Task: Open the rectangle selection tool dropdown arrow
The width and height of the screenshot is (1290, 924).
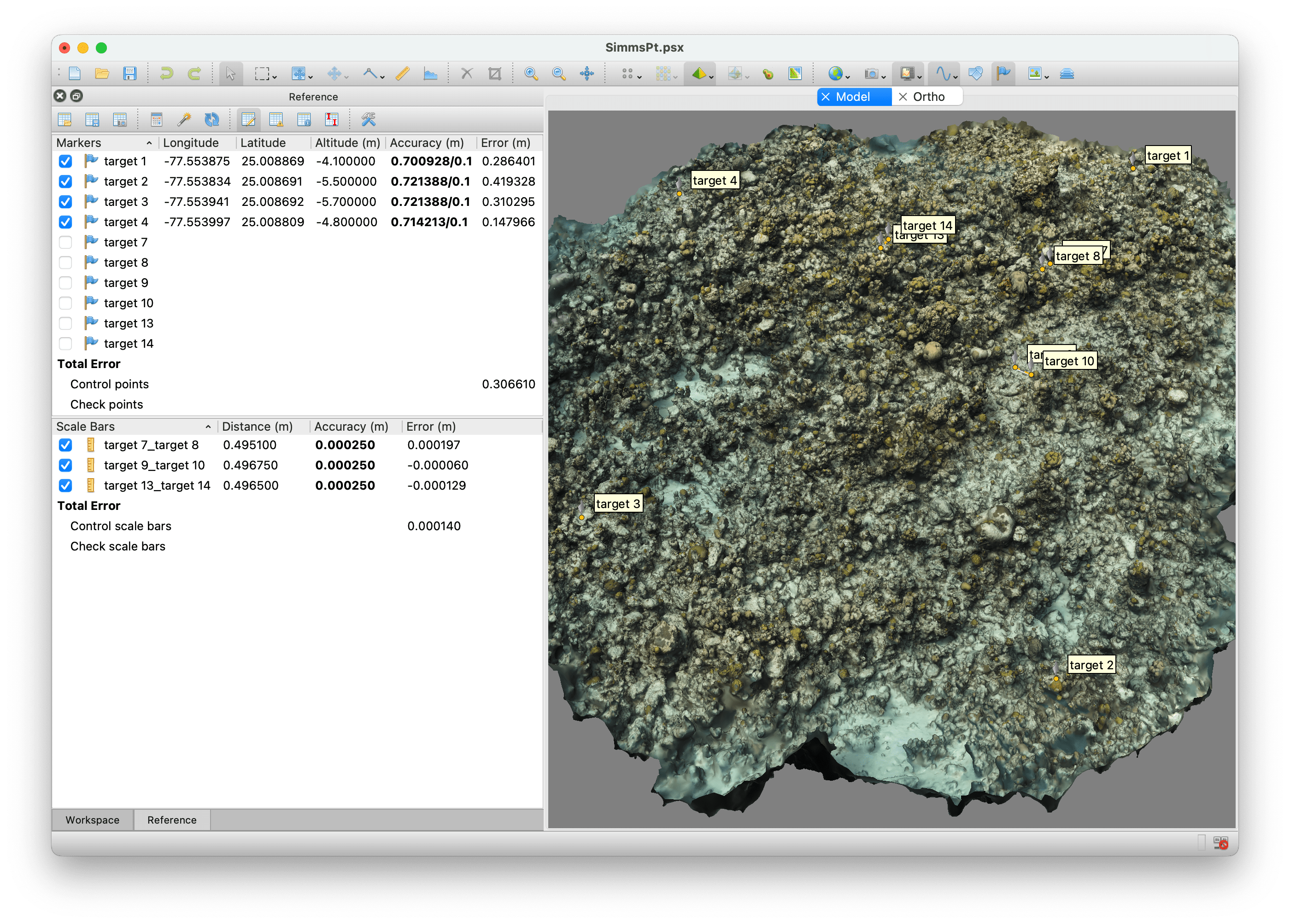Action: tap(276, 77)
